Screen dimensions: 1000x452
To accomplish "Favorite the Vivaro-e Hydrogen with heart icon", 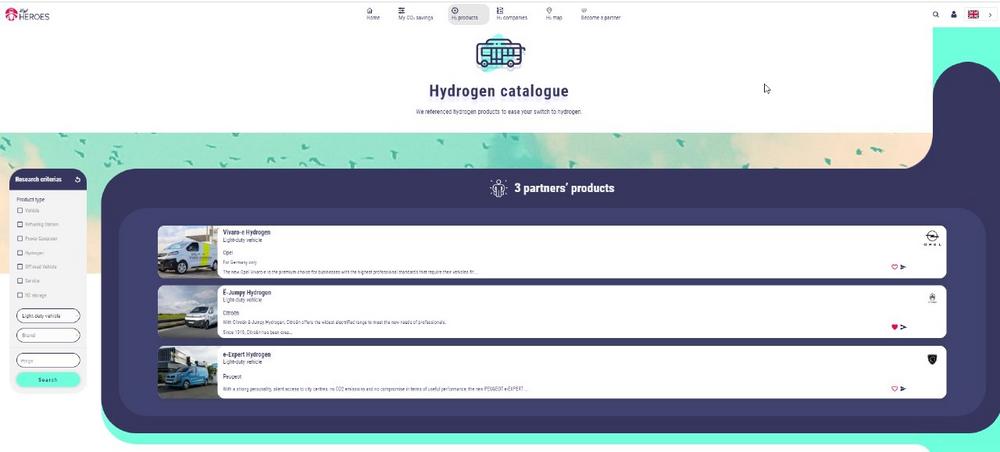I will click(x=894, y=267).
